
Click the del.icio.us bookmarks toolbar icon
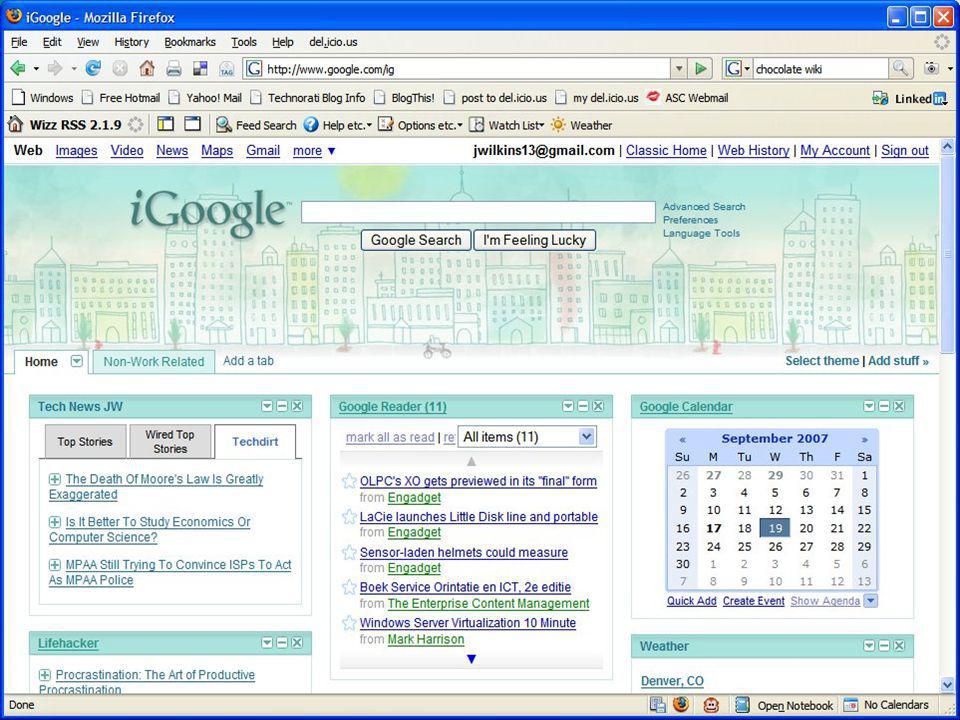(200, 69)
